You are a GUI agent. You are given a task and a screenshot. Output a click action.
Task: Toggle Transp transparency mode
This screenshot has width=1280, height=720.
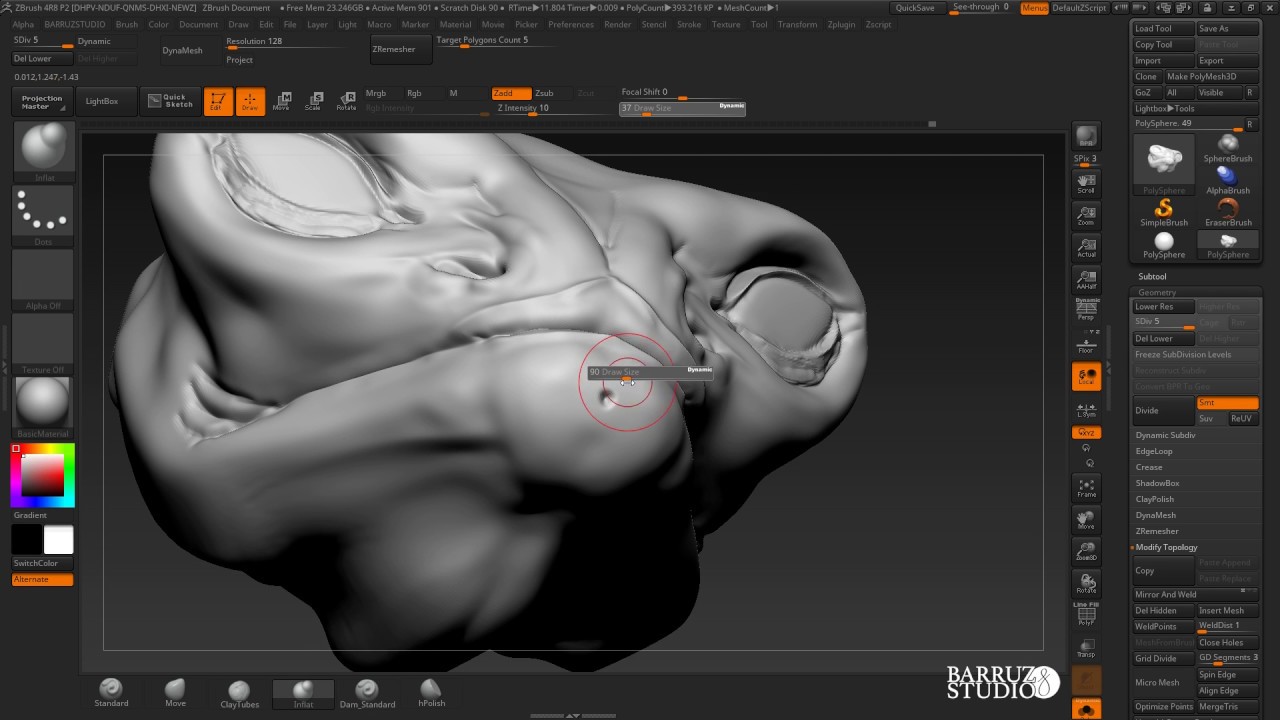[x=1086, y=648]
